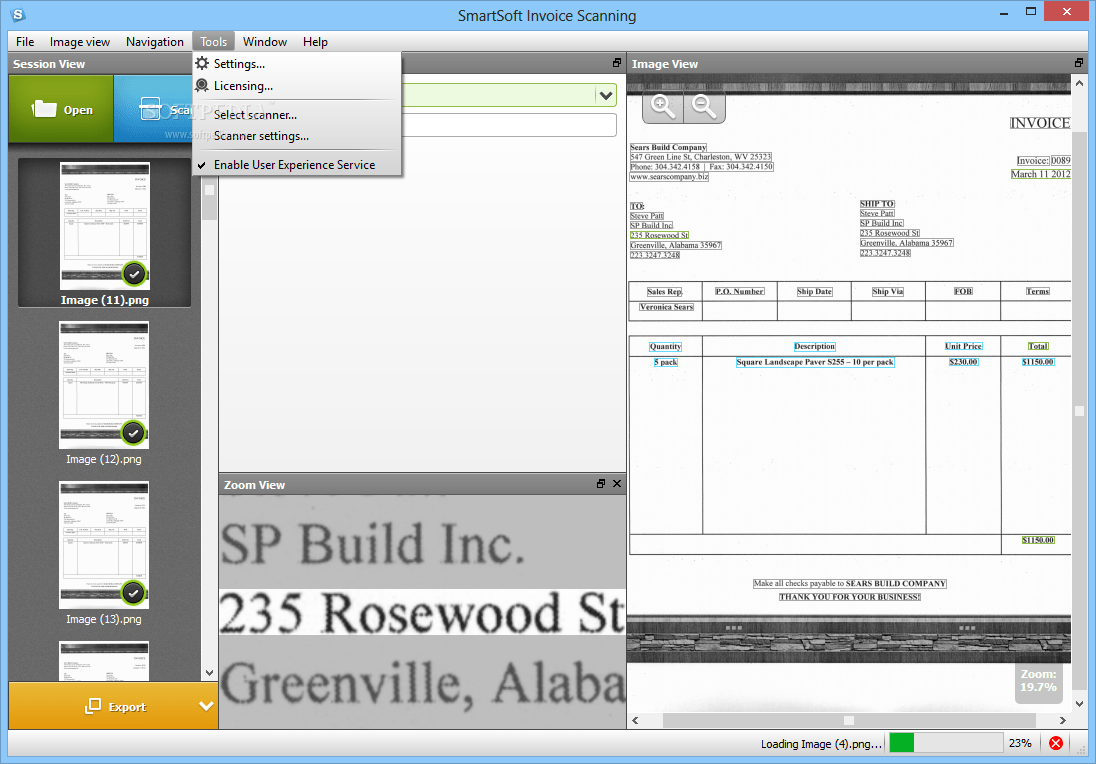Click the green folder icon on Open
This screenshot has height=764, width=1096.
pyautogui.click(x=42, y=108)
